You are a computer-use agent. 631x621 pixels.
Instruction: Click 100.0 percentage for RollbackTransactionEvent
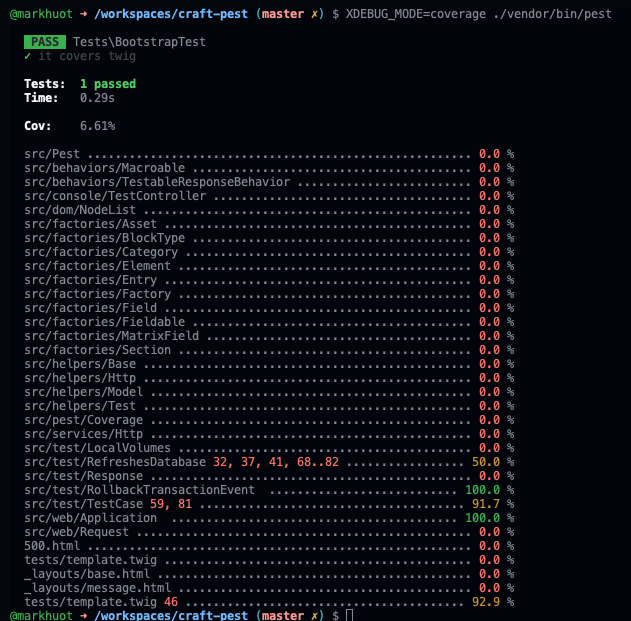coord(483,490)
